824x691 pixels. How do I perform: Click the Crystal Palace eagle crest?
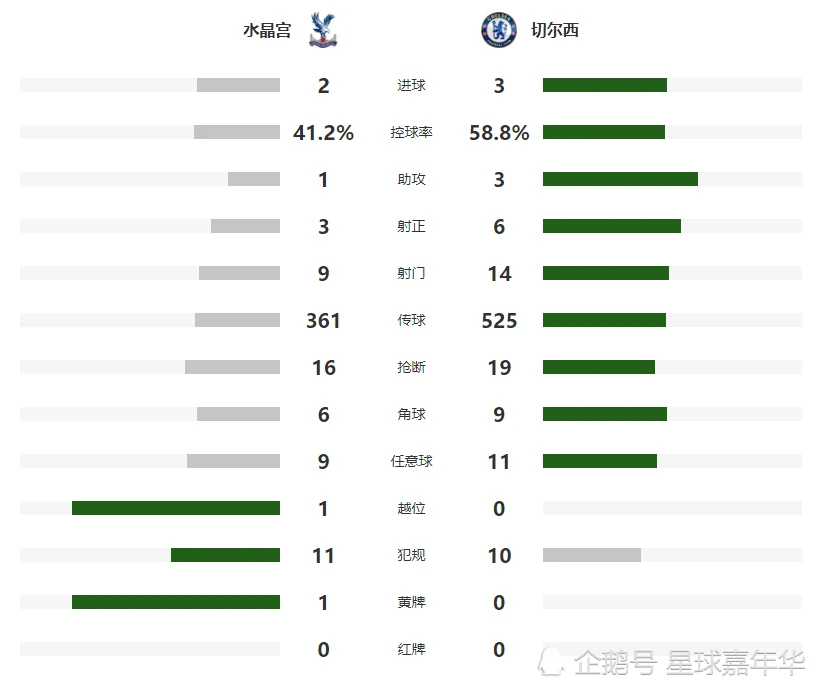tap(323, 30)
